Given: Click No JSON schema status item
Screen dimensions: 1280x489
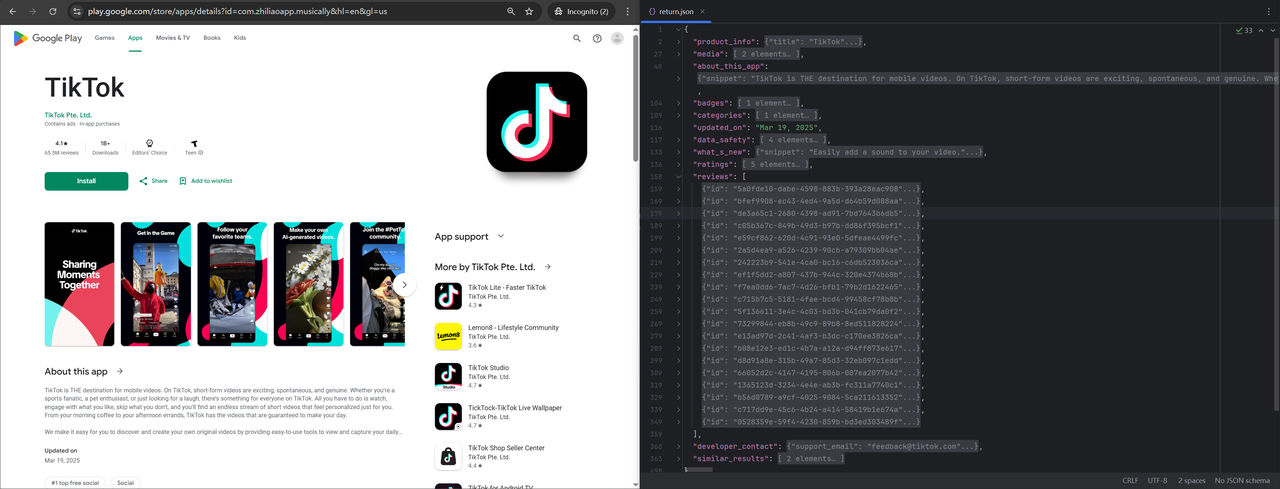Looking at the screenshot, I should click(x=1242, y=481).
